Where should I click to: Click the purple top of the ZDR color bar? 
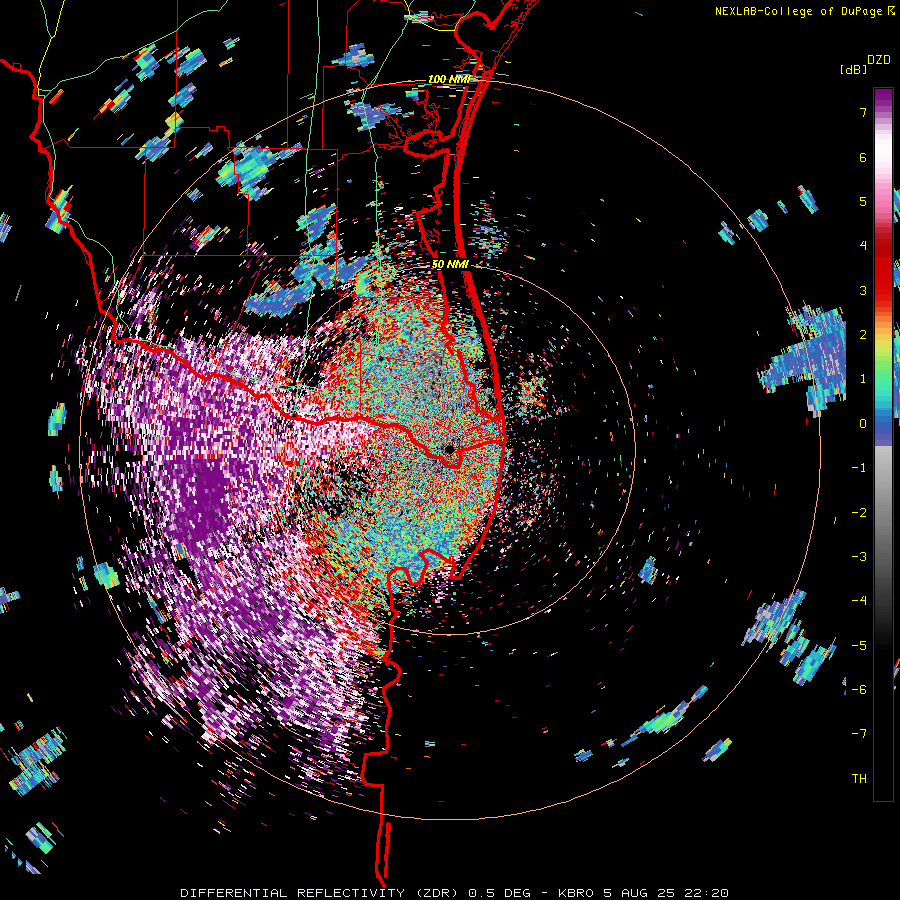(x=883, y=99)
